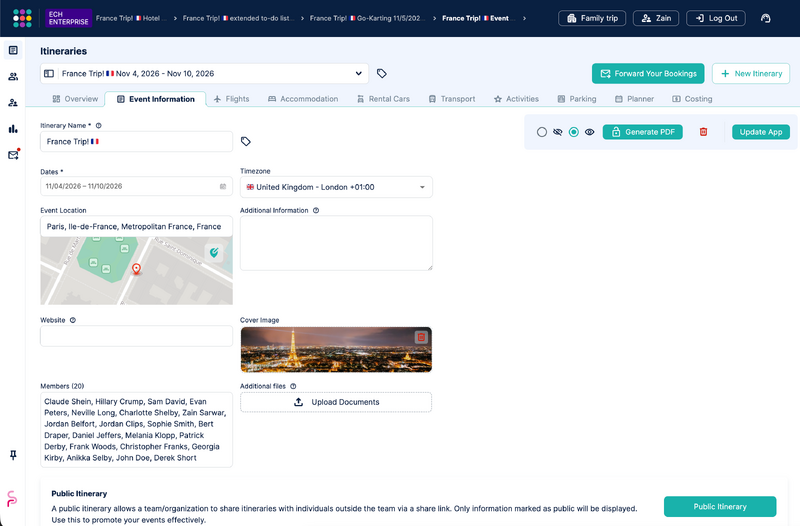Open the Overview tab
Image resolution: width=800 pixels, height=526 pixels.
pos(75,99)
